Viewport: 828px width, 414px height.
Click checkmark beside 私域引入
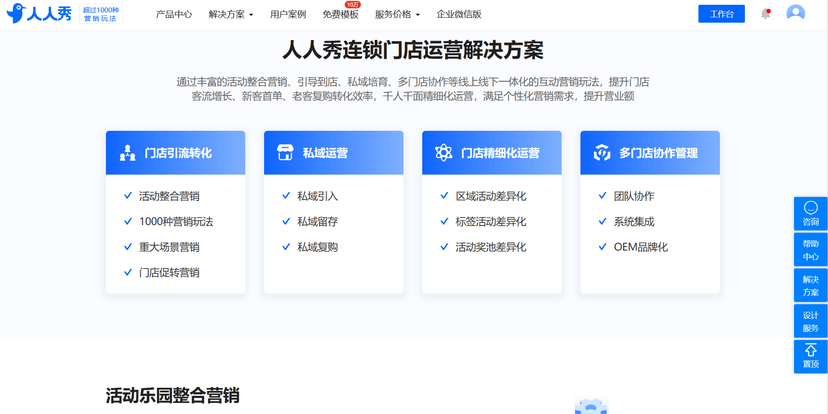pyautogui.click(x=286, y=196)
